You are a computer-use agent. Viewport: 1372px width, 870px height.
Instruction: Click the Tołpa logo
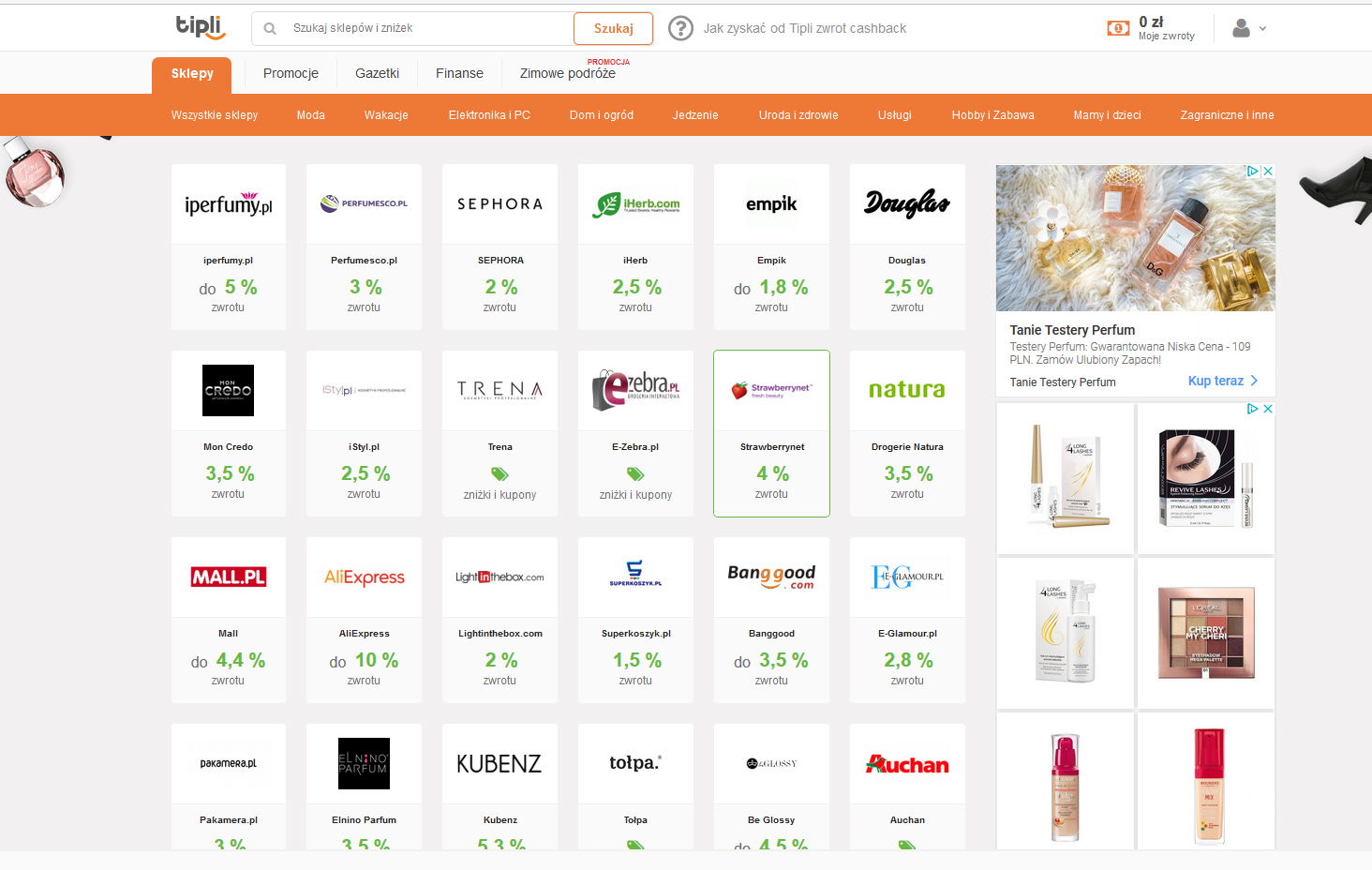pyautogui.click(x=635, y=762)
